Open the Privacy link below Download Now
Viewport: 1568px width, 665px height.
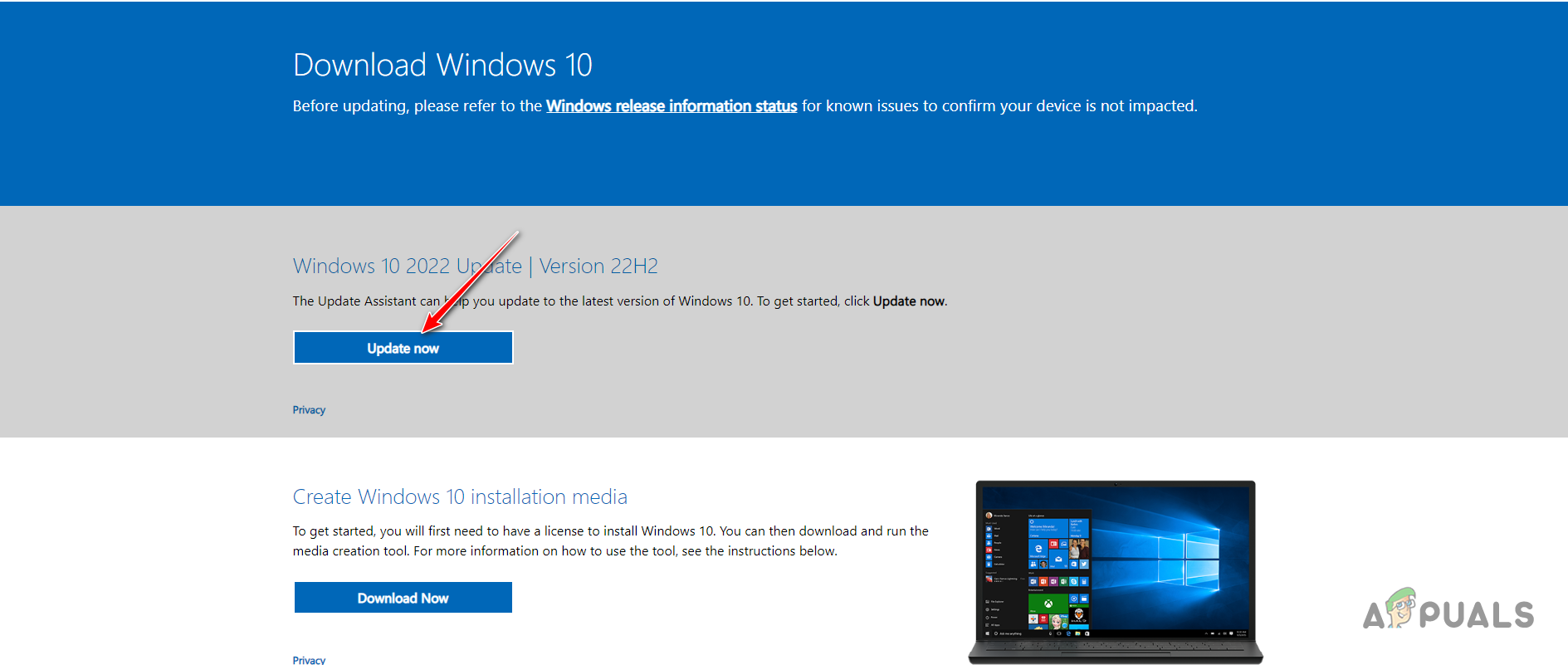[x=309, y=660]
